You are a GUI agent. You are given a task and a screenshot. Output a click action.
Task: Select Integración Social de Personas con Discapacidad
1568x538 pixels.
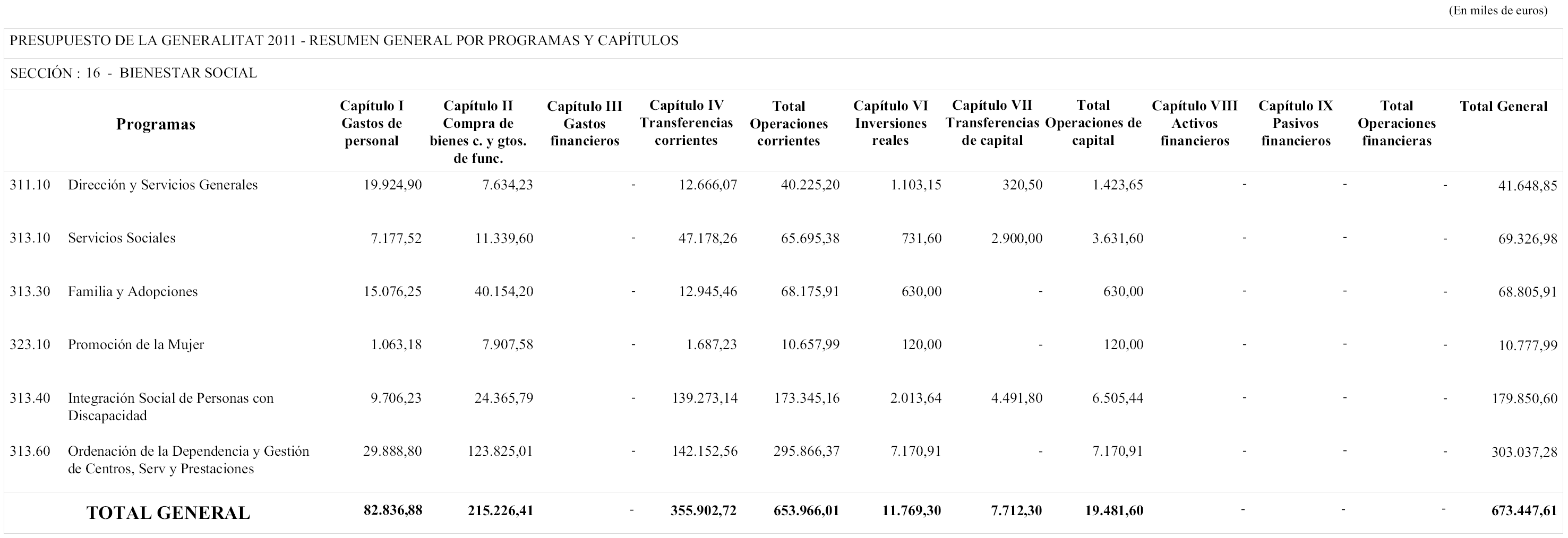pos(170,407)
